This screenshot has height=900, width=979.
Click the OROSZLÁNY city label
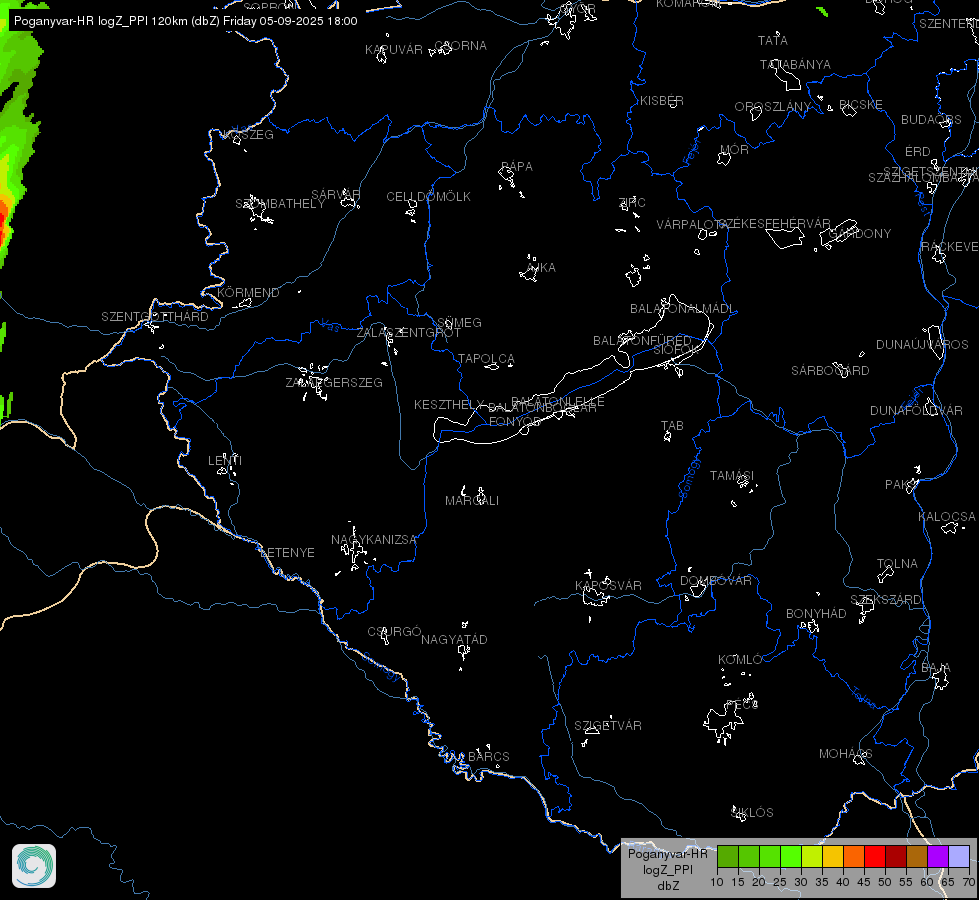(x=773, y=107)
